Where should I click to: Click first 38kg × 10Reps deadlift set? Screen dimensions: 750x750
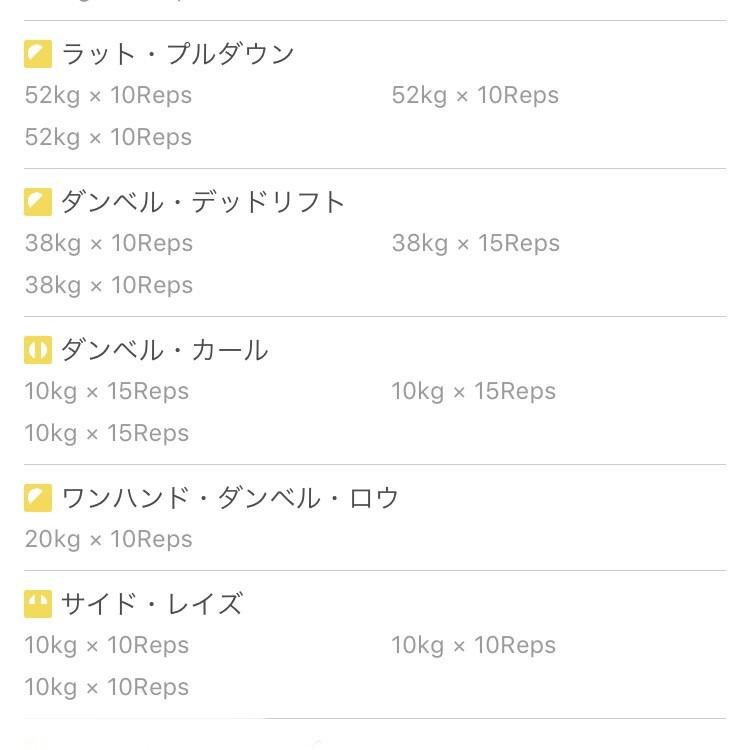pyautogui.click(x=109, y=243)
